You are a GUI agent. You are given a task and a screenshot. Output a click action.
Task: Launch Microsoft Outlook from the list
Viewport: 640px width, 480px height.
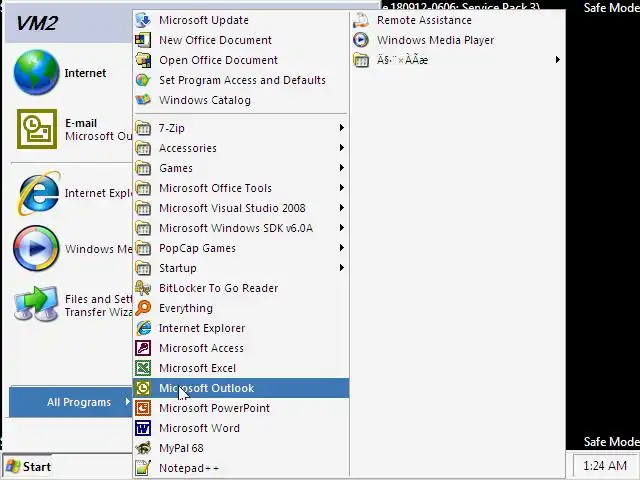(x=241, y=388)
